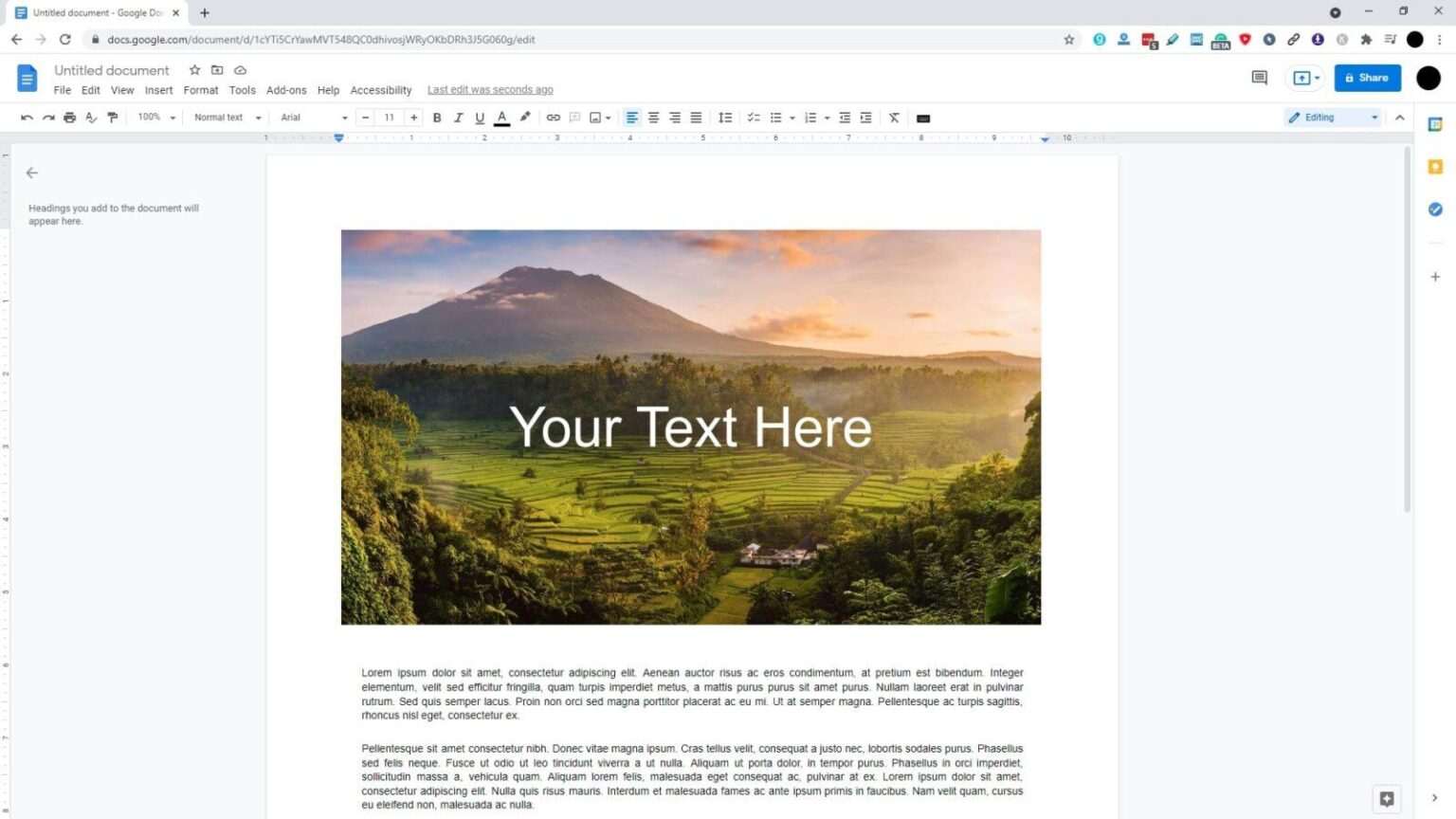This screenshot has height=819, width=1456.
Task: Click the Print icon
Action: click(69, 117)
